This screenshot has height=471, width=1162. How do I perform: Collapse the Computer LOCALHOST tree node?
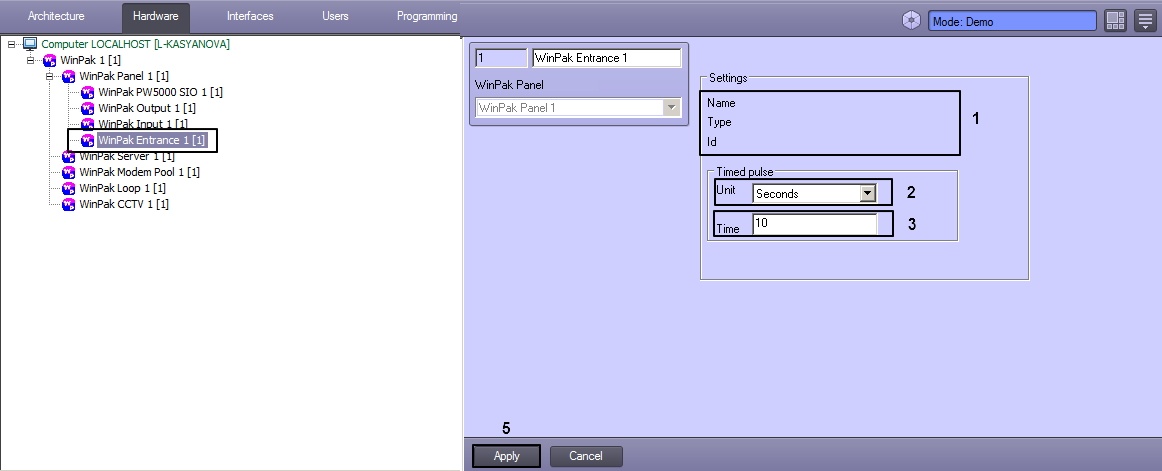[12, 44]
